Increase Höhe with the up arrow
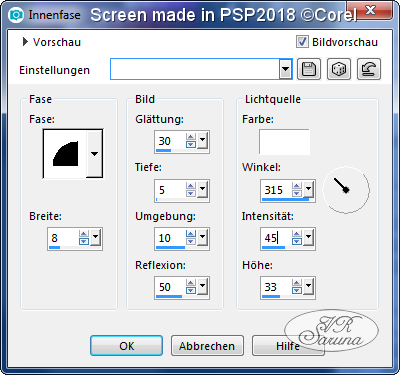Viewport: 400px width, 375px height. (297, 283)
